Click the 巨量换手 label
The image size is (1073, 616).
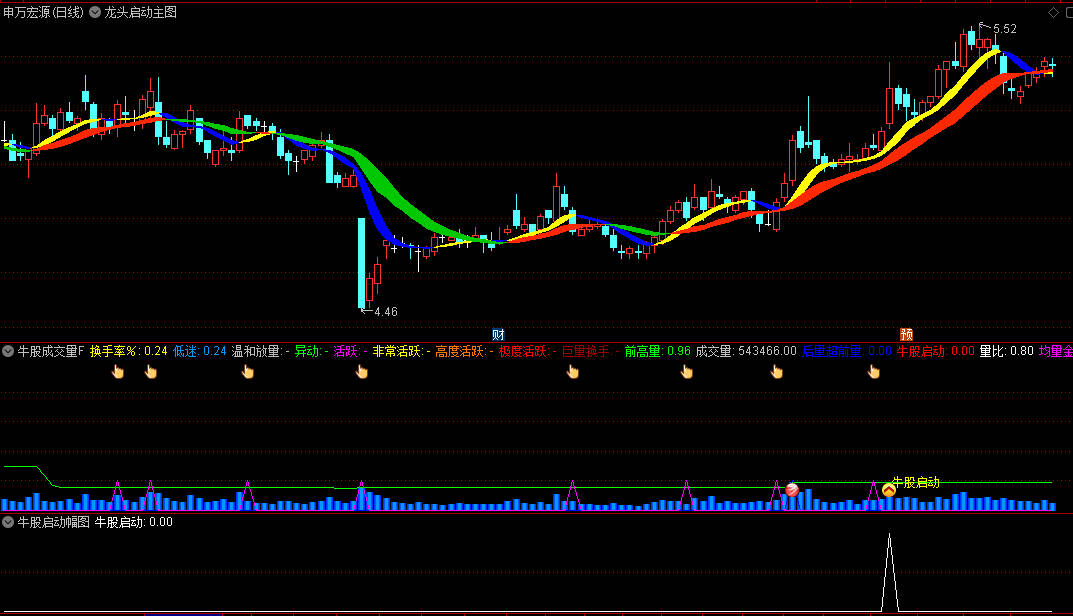585,351
